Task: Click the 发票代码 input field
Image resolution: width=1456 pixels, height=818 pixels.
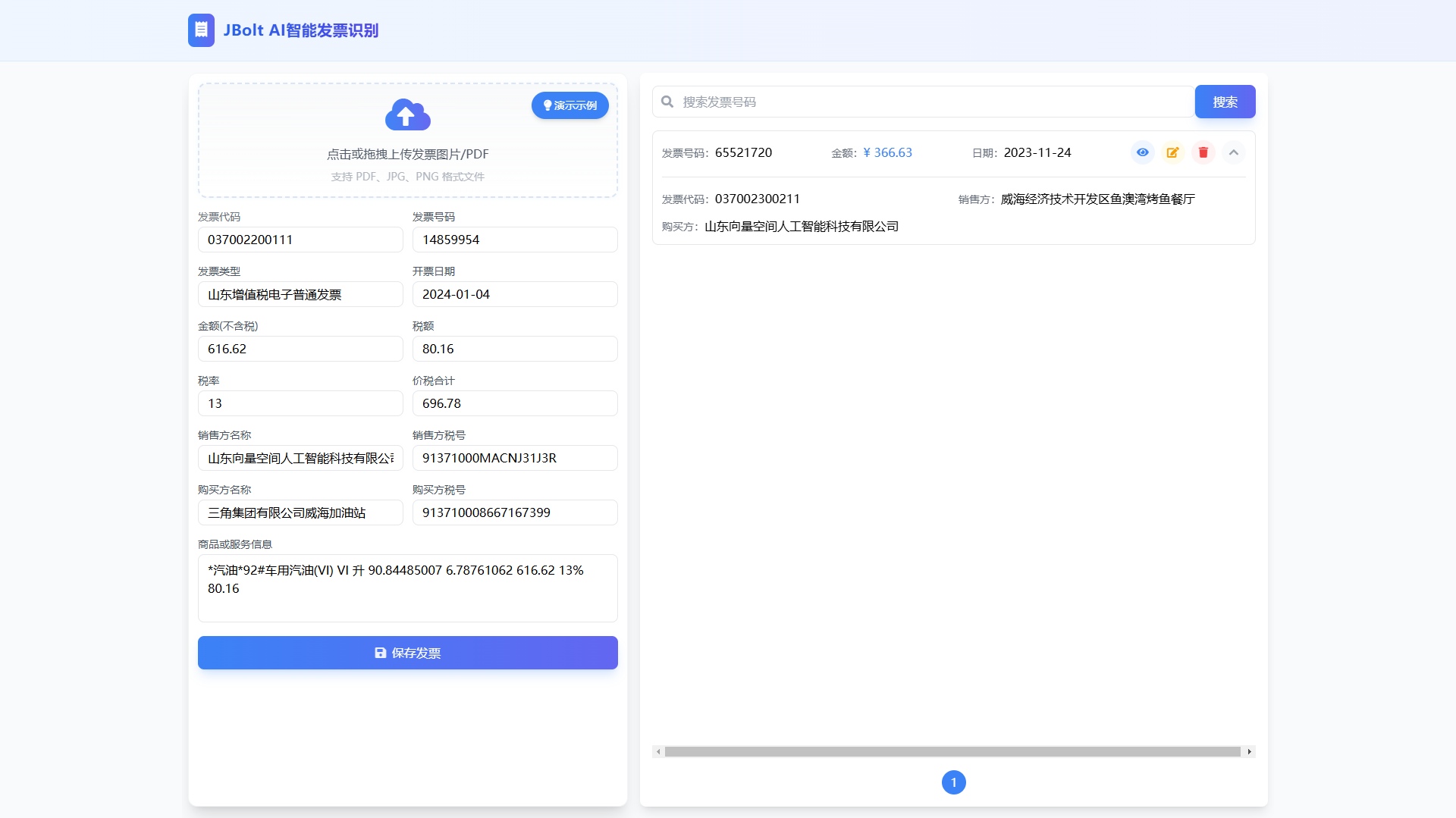Action: tap(300, 240)
